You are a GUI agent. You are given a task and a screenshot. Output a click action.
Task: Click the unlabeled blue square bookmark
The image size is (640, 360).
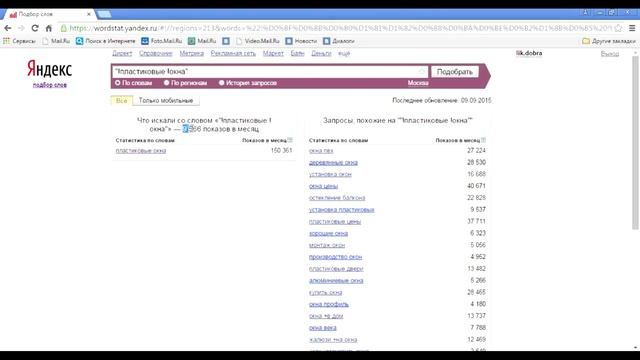(x=226, y=41)
